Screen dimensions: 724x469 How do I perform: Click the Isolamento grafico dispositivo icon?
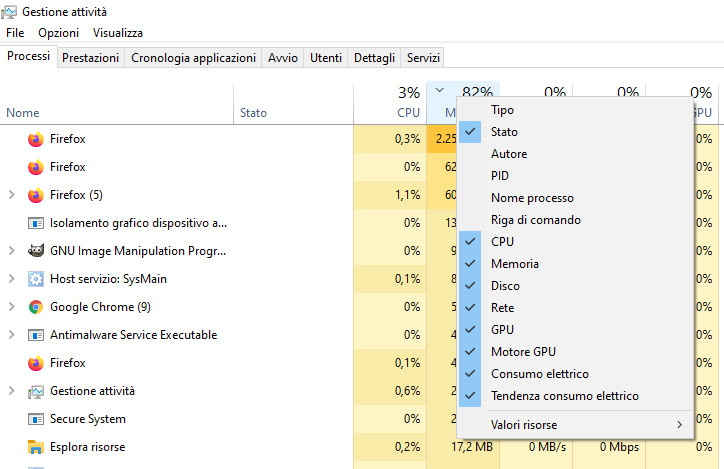(36, 223)
